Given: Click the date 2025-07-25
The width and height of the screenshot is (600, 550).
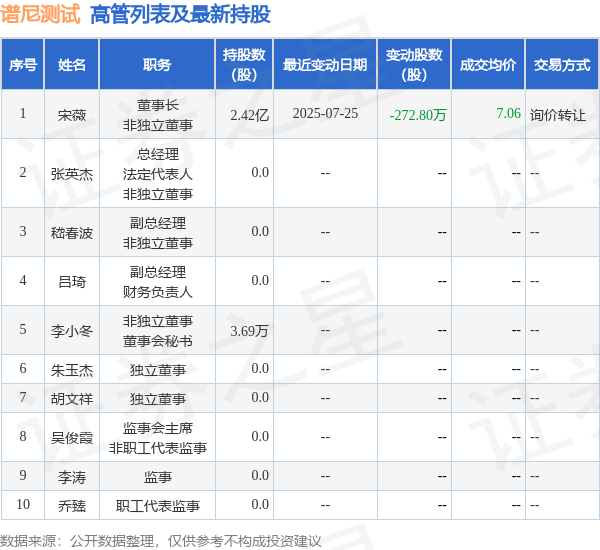Looking at the screenshot, I should 325,113.
